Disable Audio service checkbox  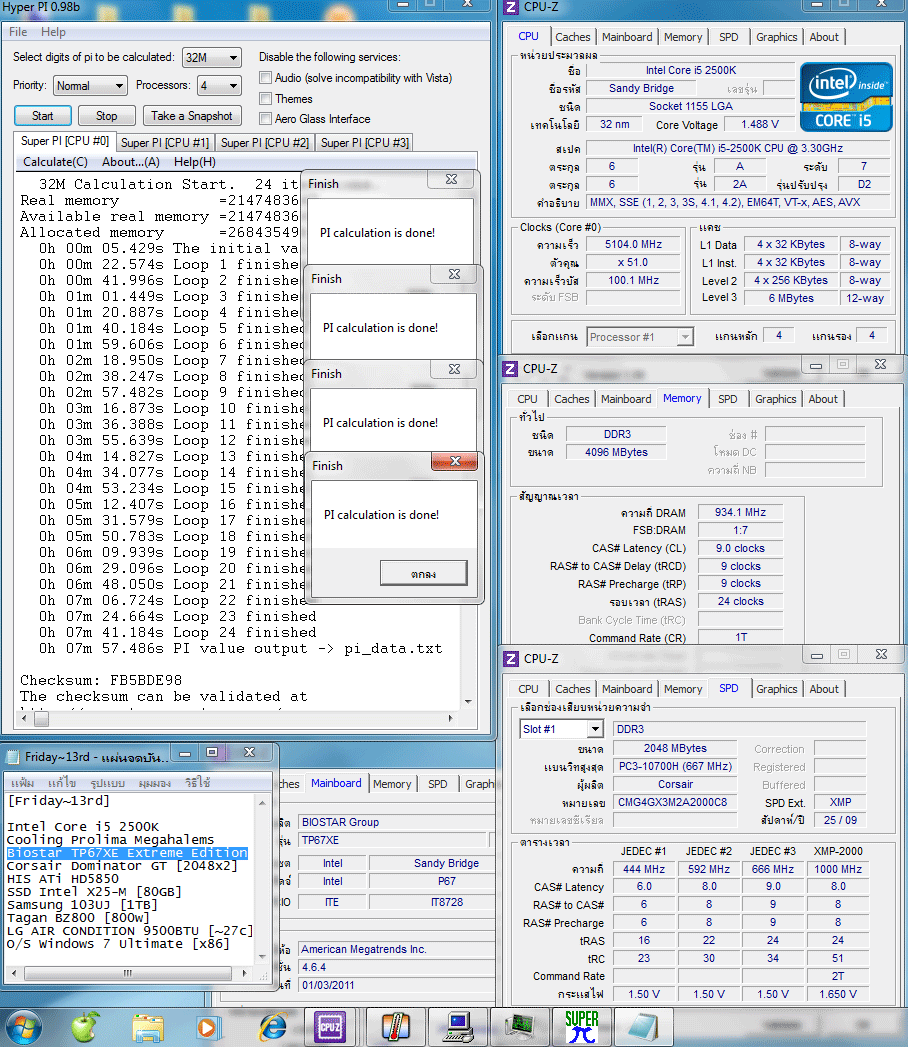click(266, 77)
